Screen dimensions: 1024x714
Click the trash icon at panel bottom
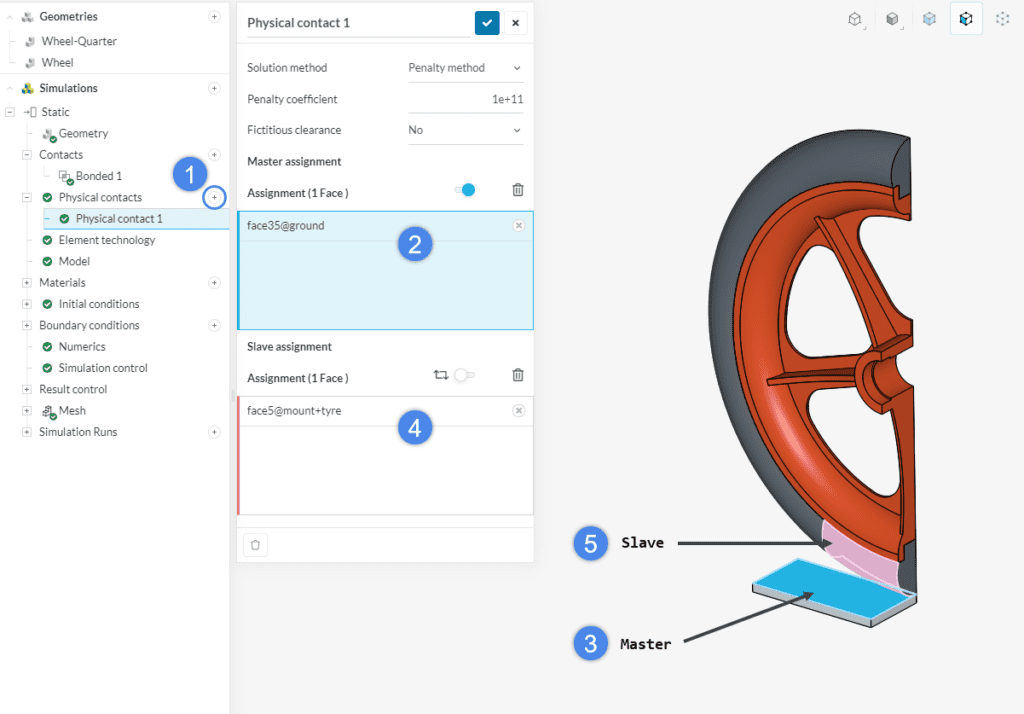255,545
